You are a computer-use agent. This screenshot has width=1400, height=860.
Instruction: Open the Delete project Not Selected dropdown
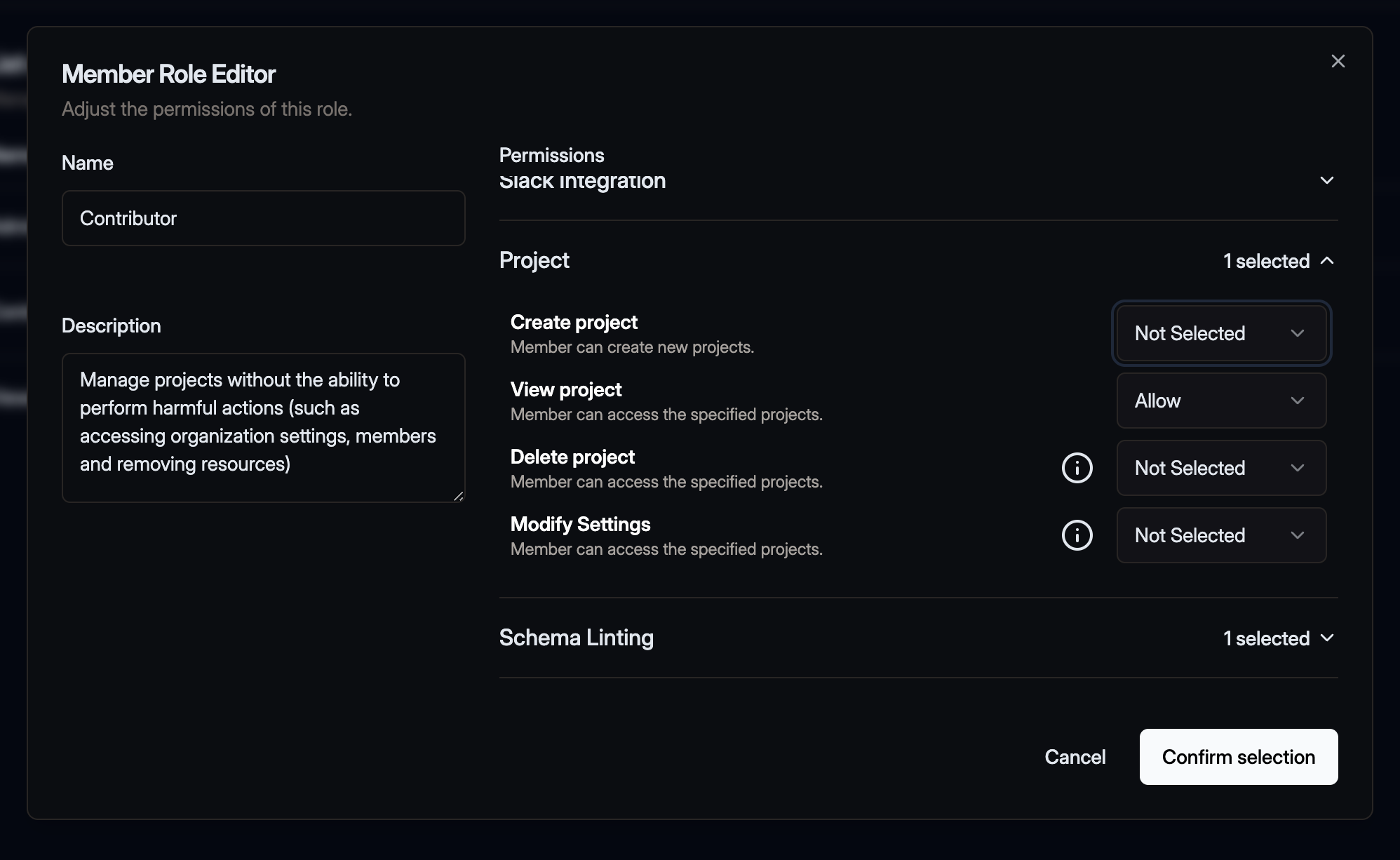(x=1220, y=468)
